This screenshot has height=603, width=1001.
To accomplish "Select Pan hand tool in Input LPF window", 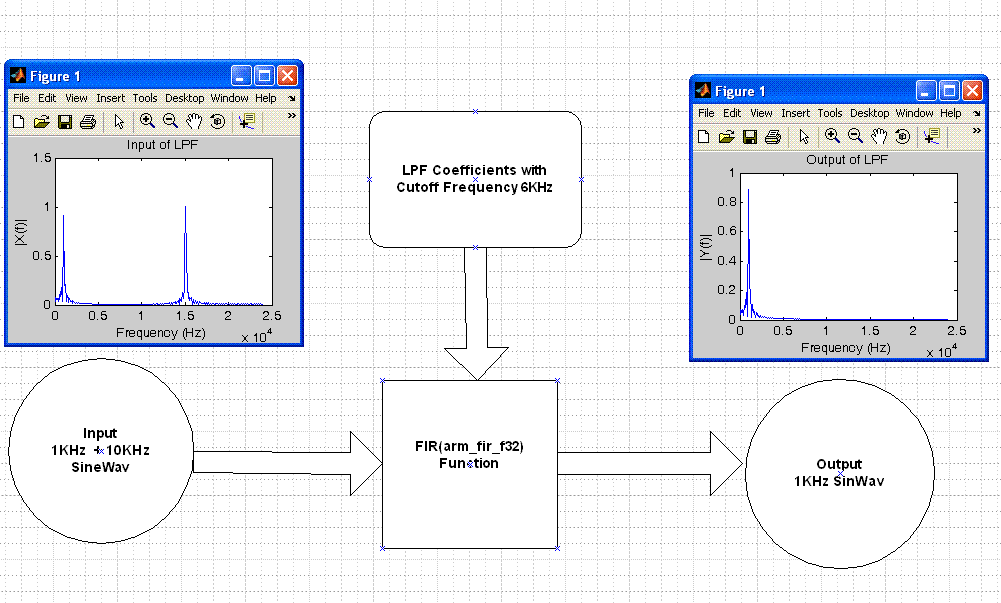I will coord(193,121).
